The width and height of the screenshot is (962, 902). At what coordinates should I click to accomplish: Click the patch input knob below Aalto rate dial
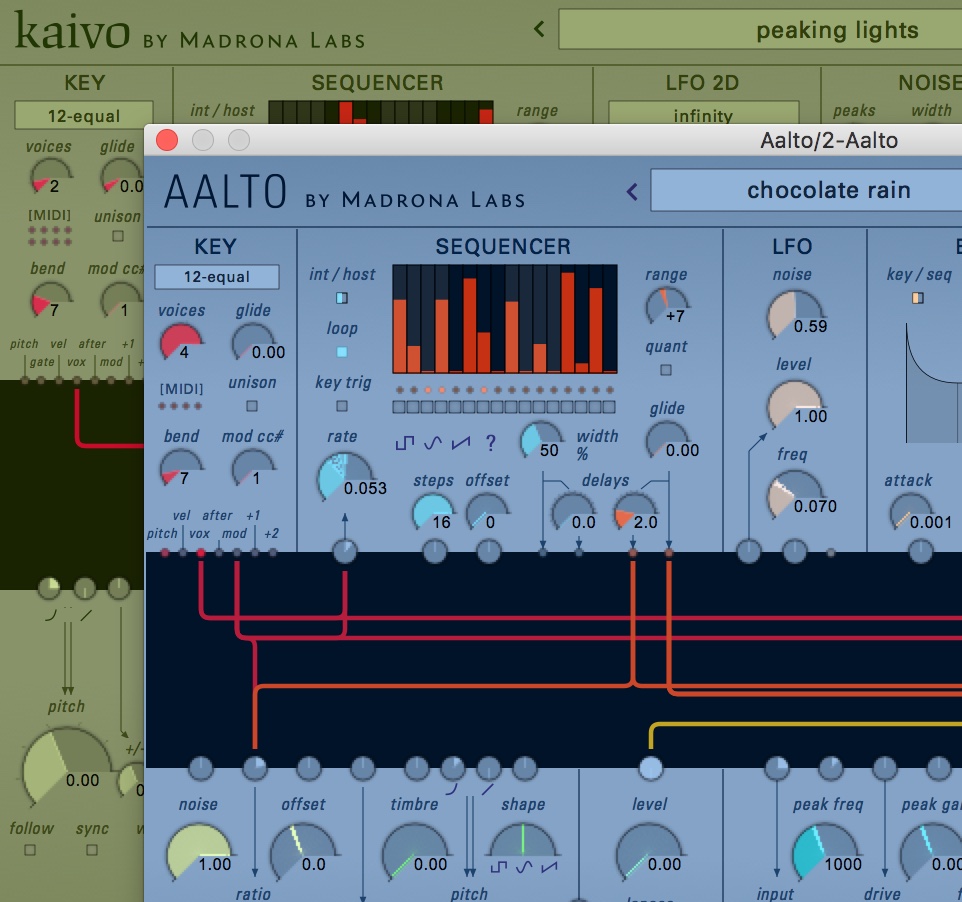345,552
